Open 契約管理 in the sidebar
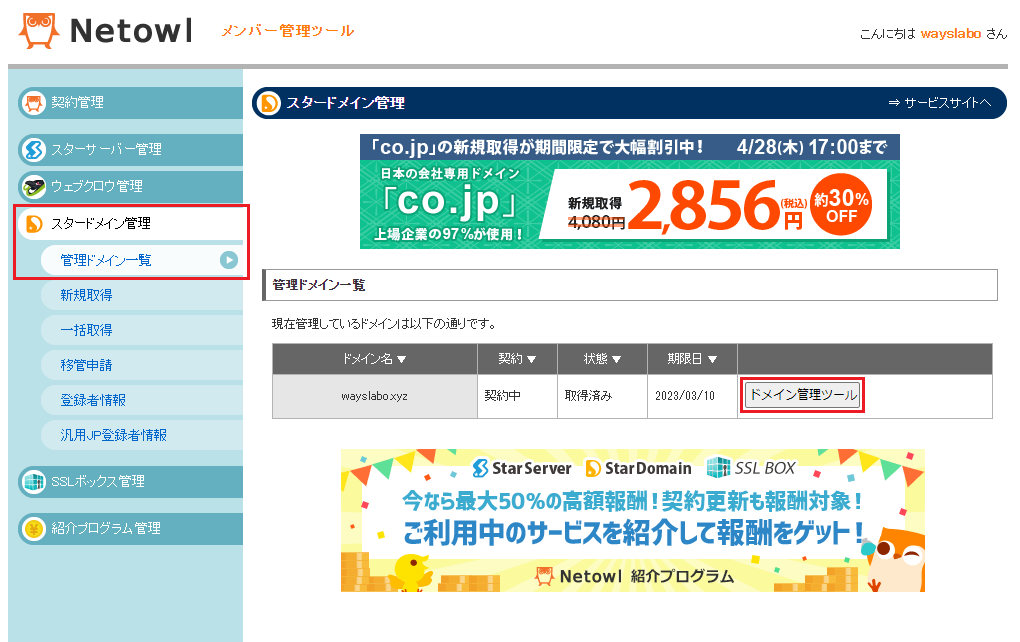 tap(131, 103)
